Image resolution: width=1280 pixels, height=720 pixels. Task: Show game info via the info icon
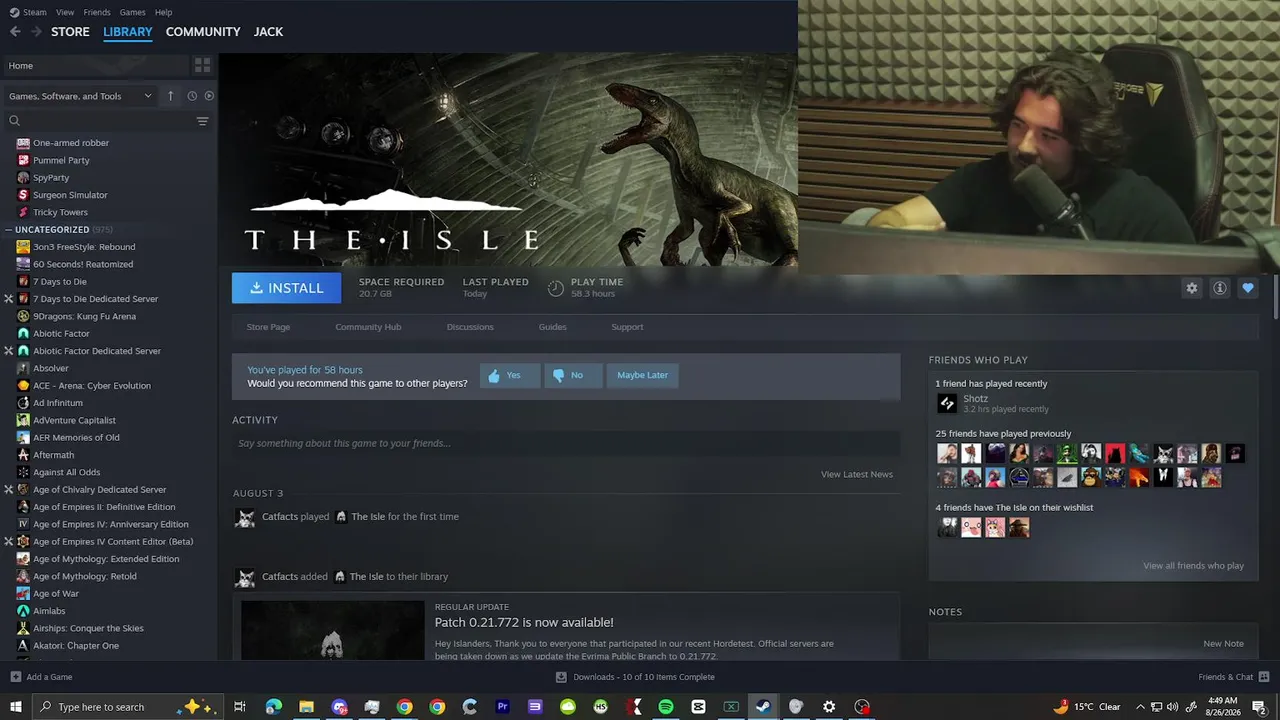(x=1220, y=288)
